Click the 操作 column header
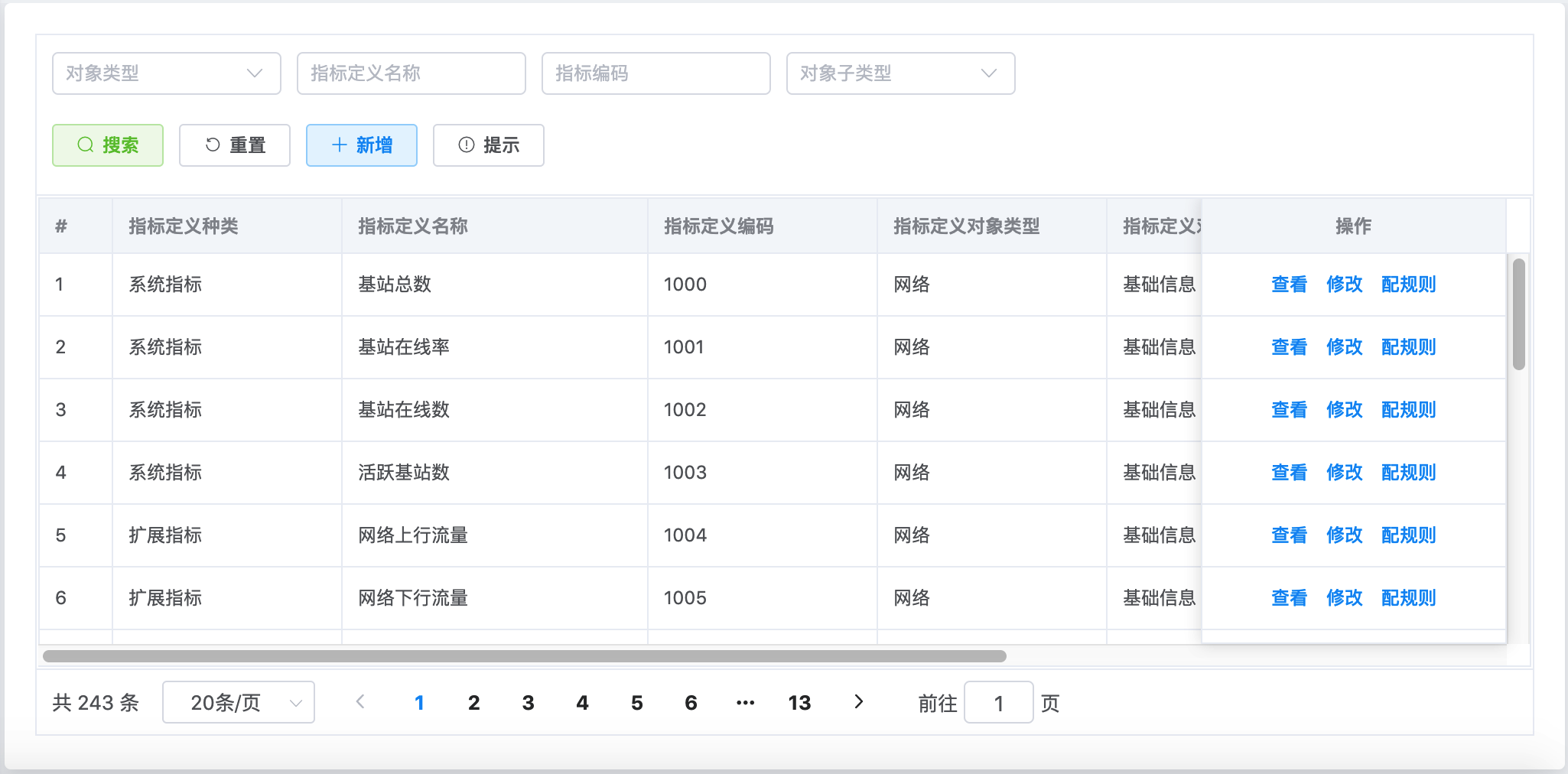The height and width of the screenshot is (774, 1568). [1354, 226]
